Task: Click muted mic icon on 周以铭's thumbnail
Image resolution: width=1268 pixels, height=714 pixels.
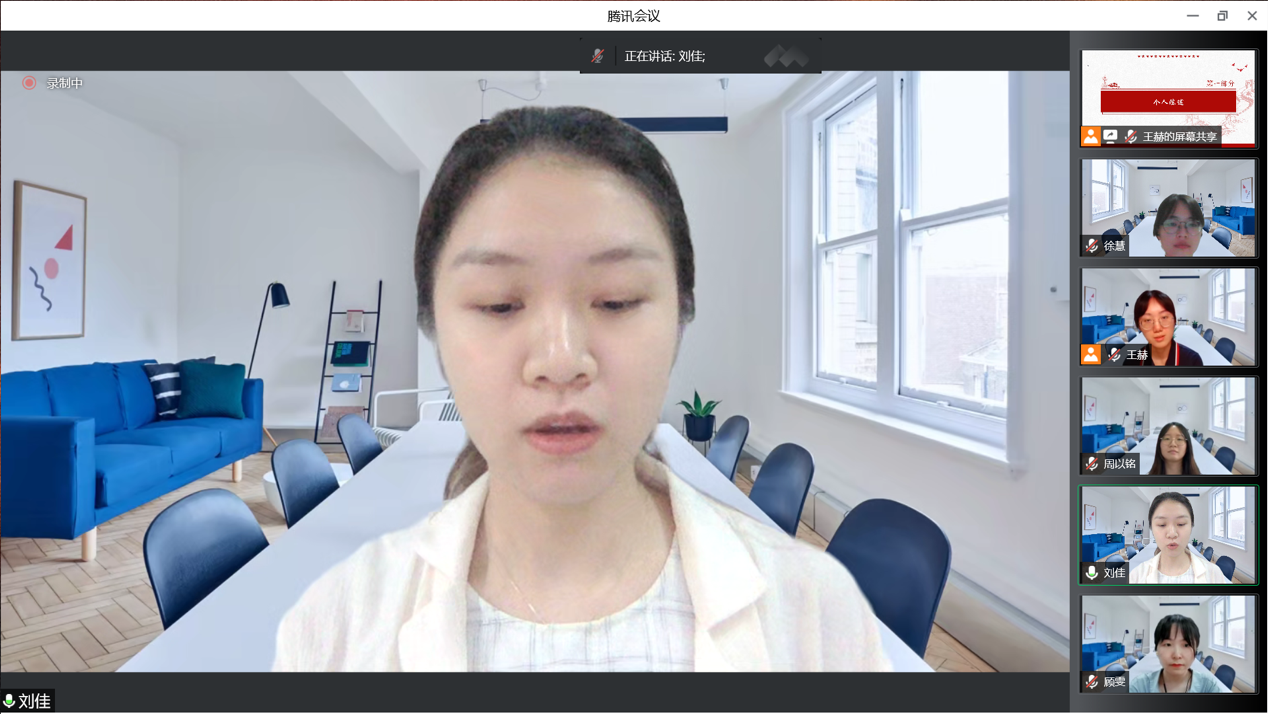Action: pyautogui.click(x=1092, y=463)
